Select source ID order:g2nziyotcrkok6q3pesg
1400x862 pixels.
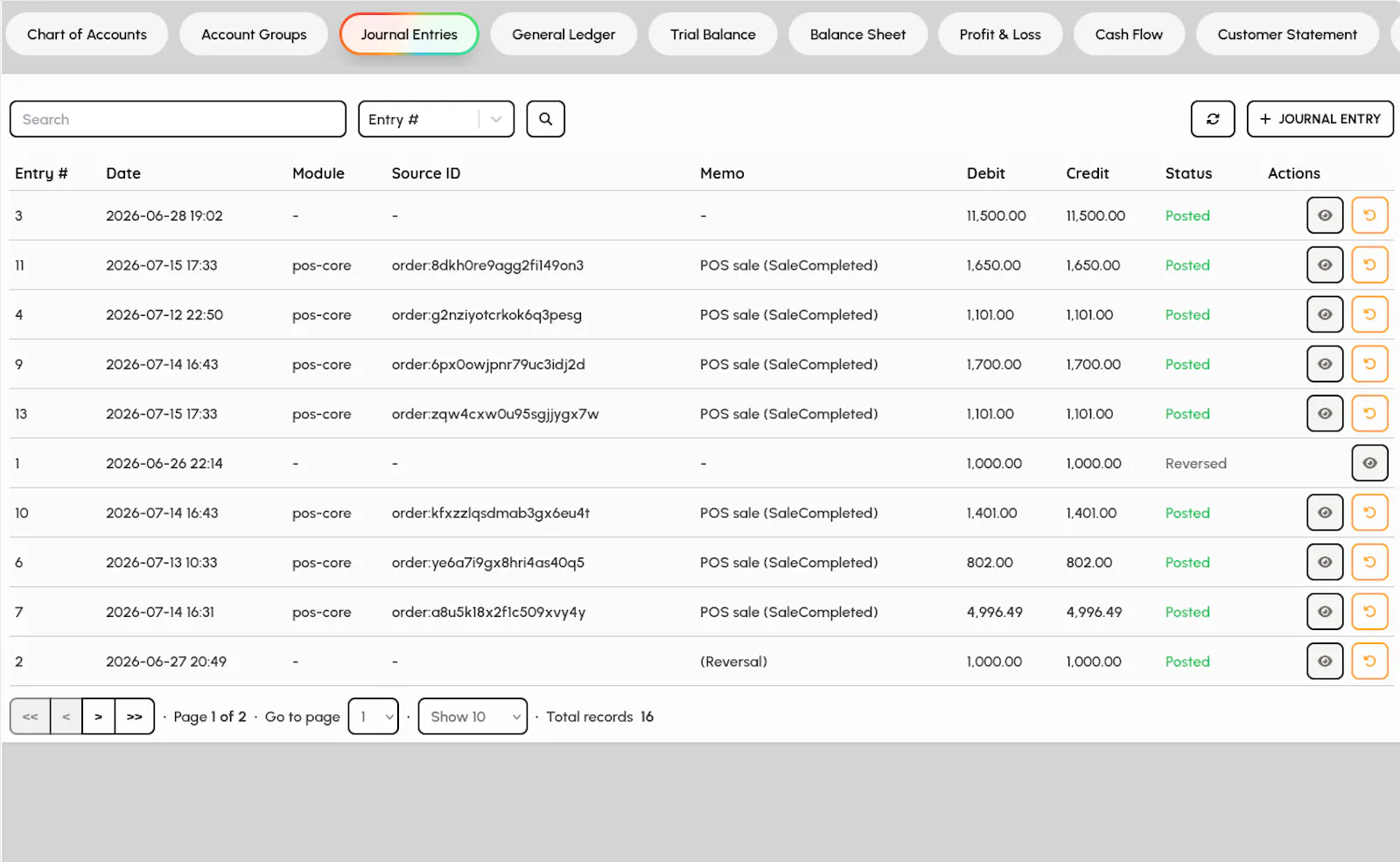pyautogui.click(x=486, y=315)
